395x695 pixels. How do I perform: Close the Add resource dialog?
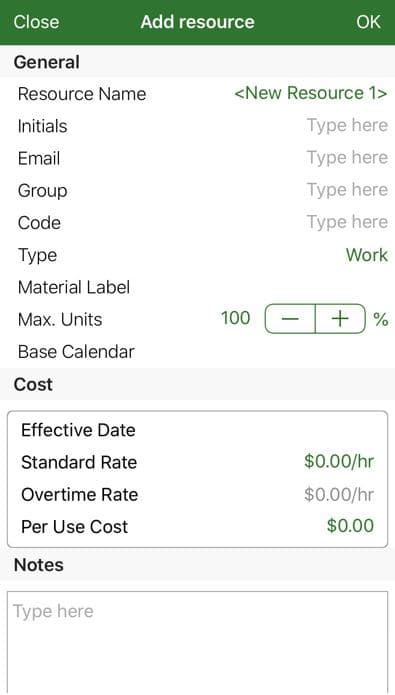click(x=36, y=22)
